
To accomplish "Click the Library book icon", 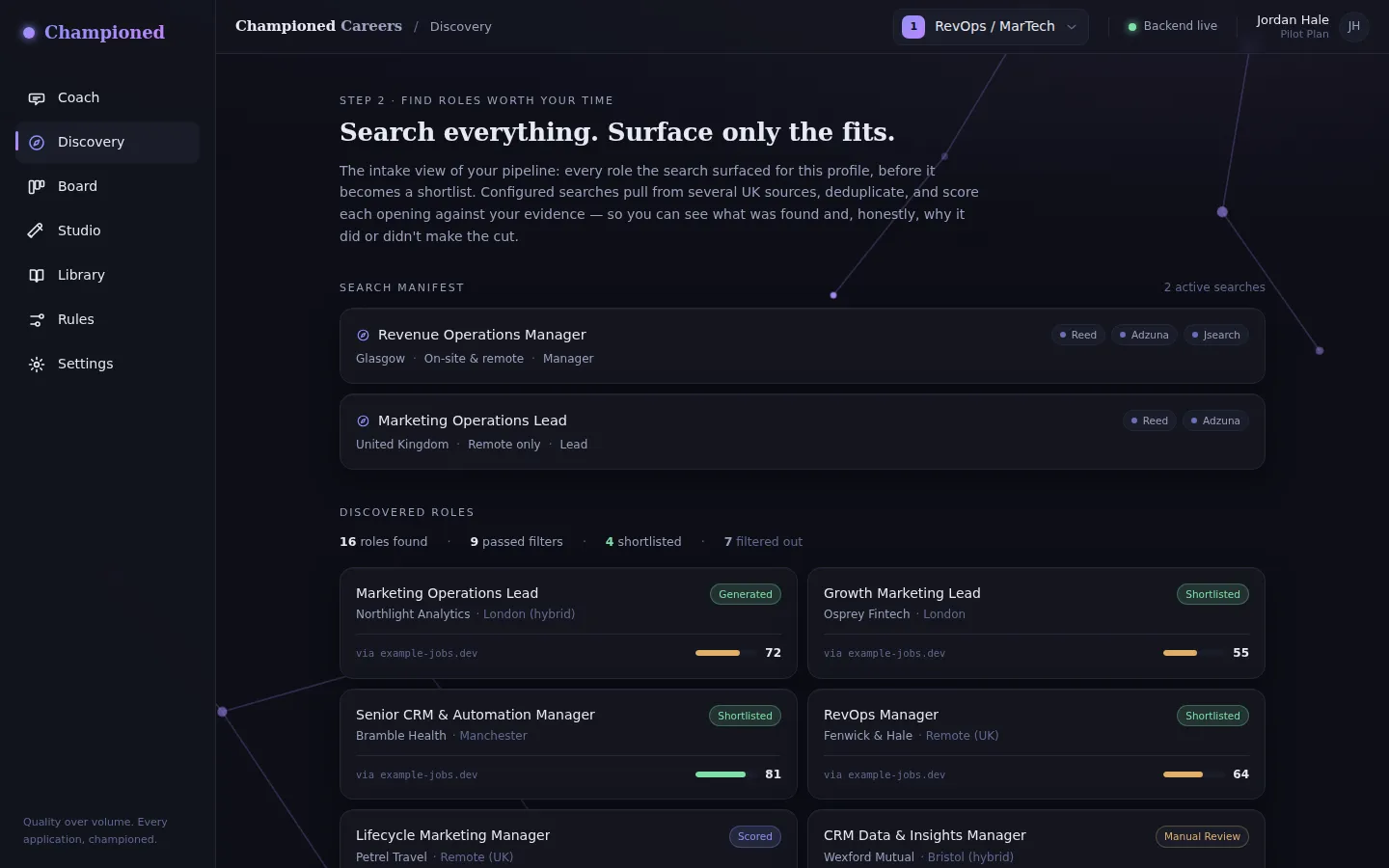I will click(x=37, y=276).
